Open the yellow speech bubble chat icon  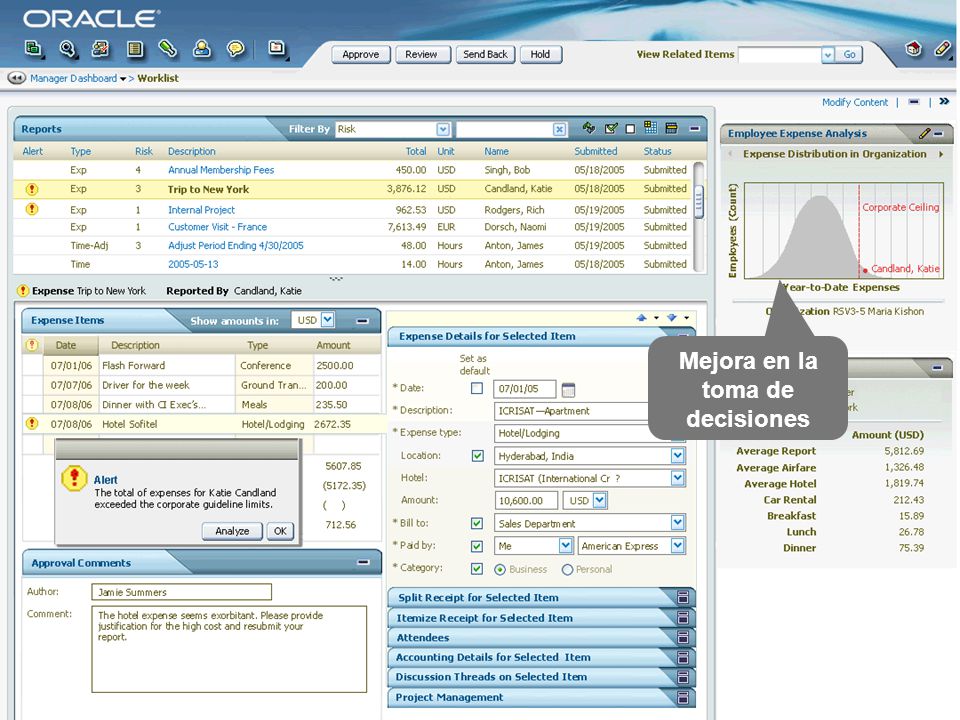pyautogui.click(x=235, y=48)
